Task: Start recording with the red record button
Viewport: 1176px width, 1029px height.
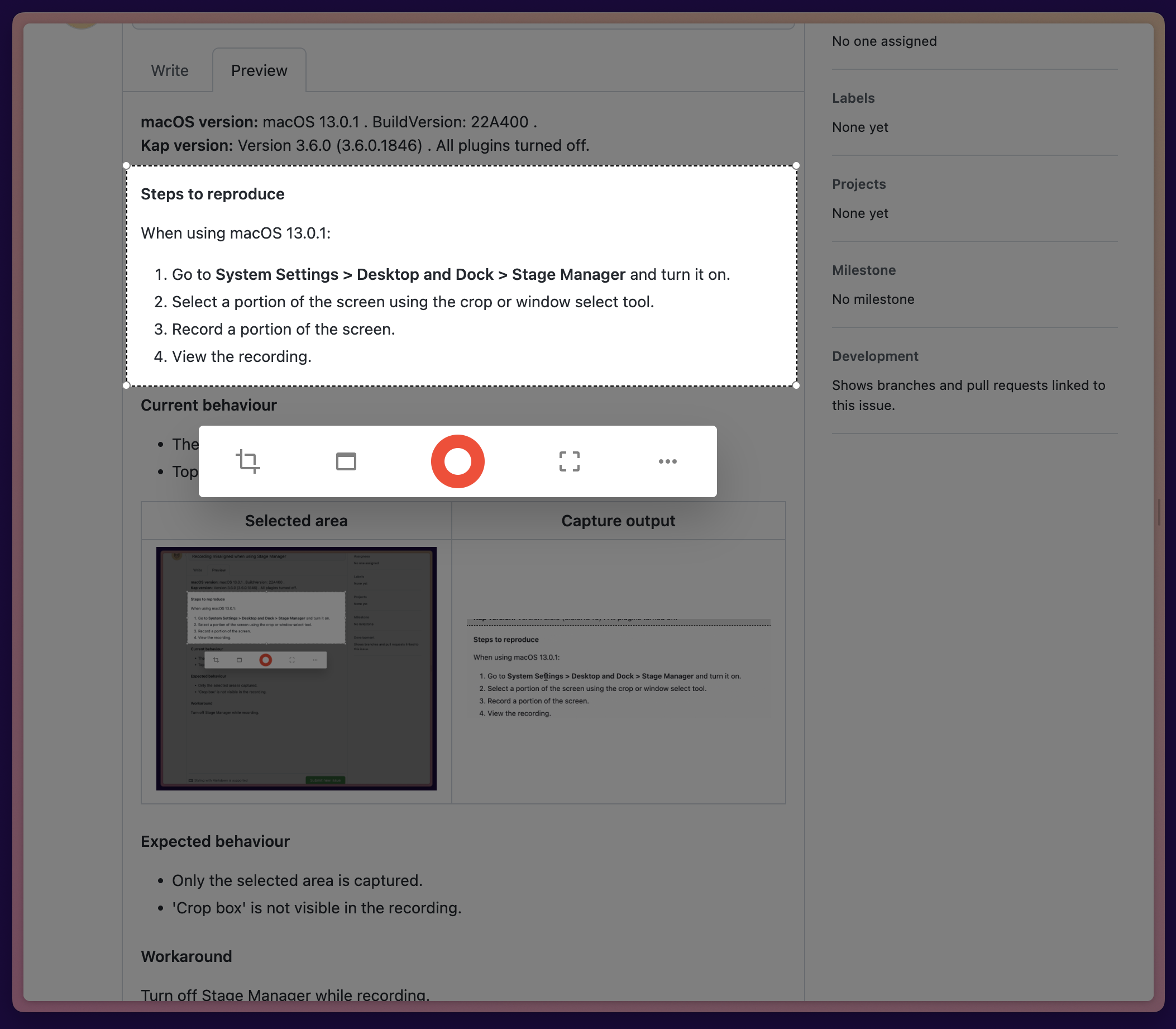Action: point(457,461)
